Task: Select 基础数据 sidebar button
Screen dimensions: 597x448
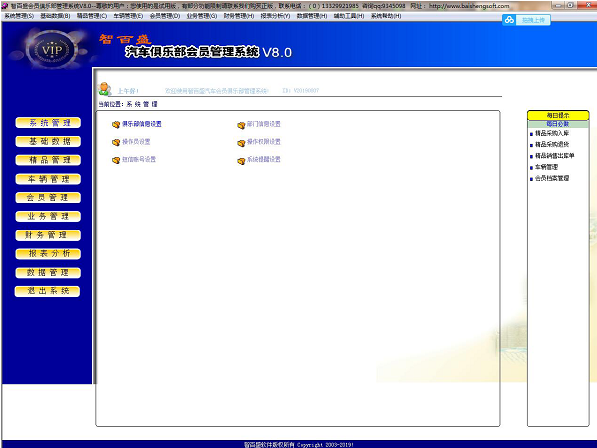Action: point(48,141)
